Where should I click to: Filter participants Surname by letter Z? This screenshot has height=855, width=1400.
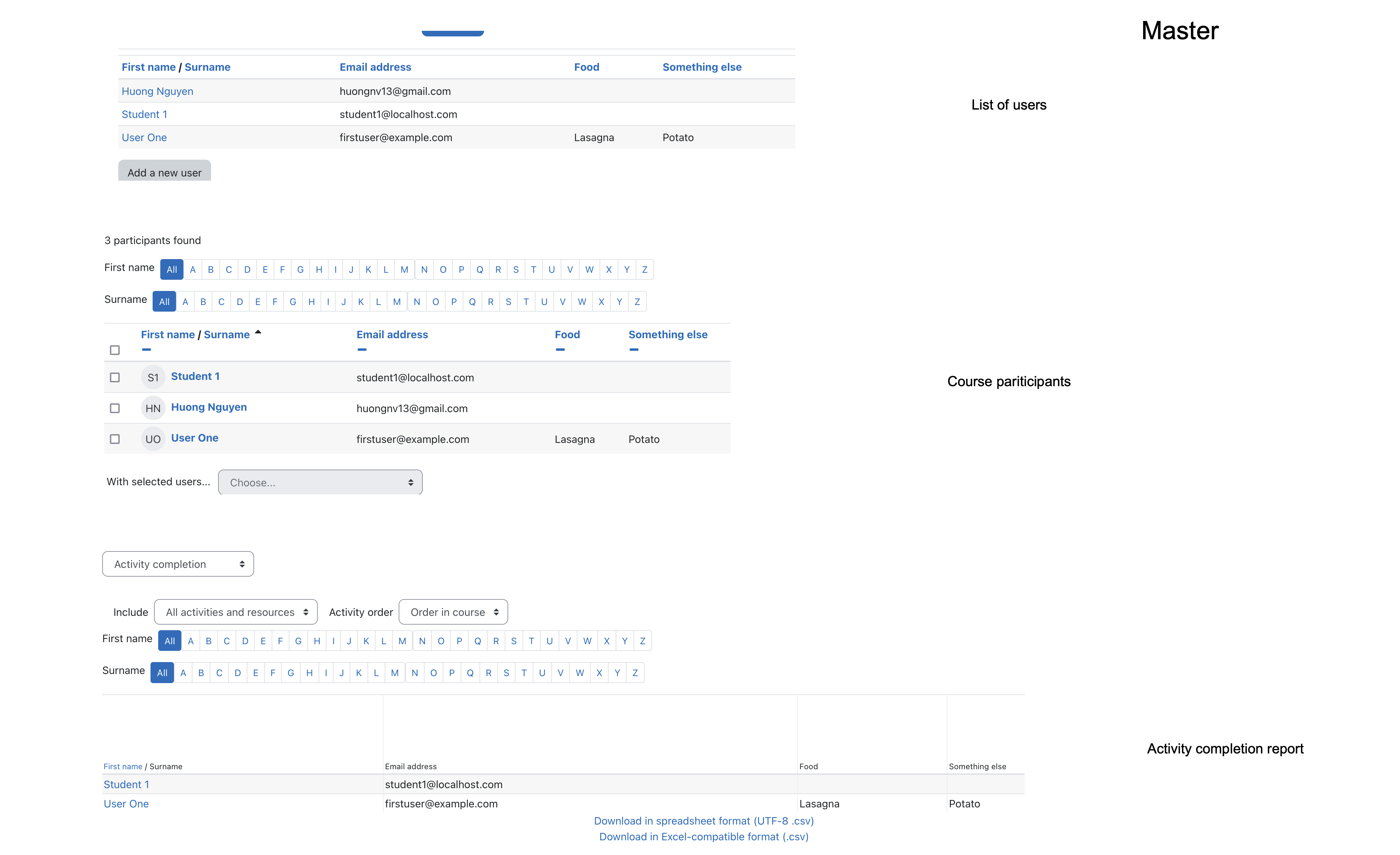(637, 302)
